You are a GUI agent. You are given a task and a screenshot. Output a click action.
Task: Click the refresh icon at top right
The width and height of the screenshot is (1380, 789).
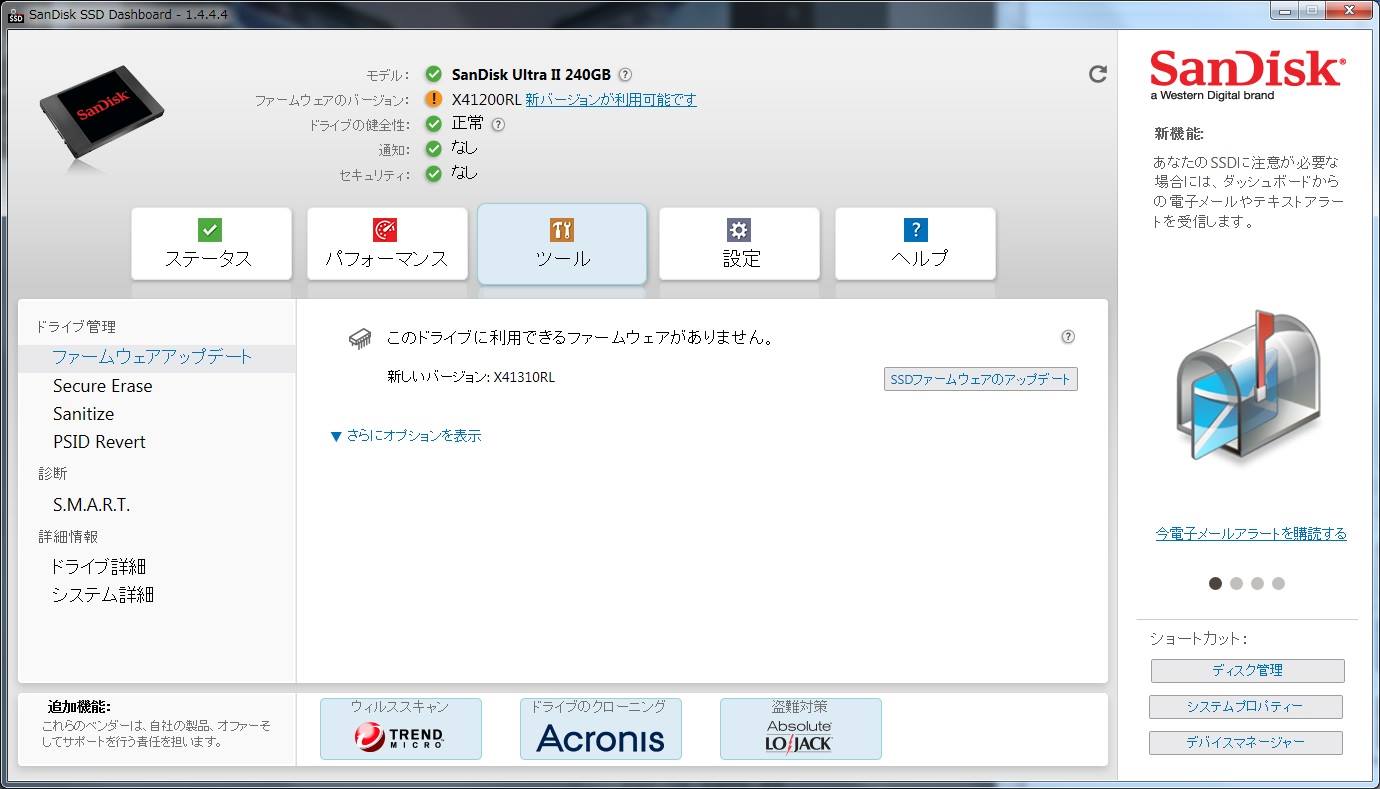(x=1098, y=74)
